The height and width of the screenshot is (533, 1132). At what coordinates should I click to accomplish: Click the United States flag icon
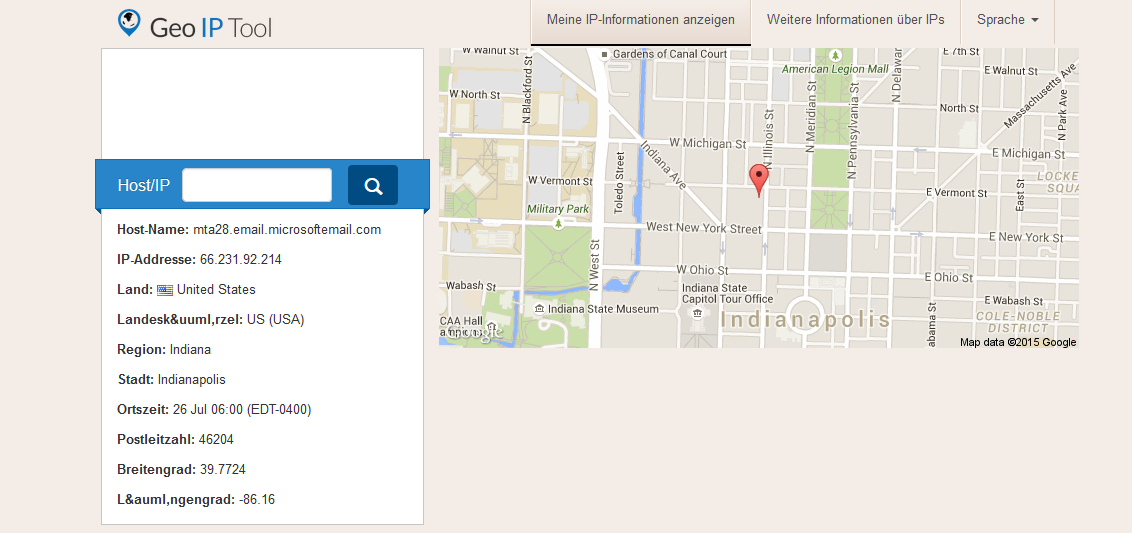pyautogui.click(x=165, y=290)
